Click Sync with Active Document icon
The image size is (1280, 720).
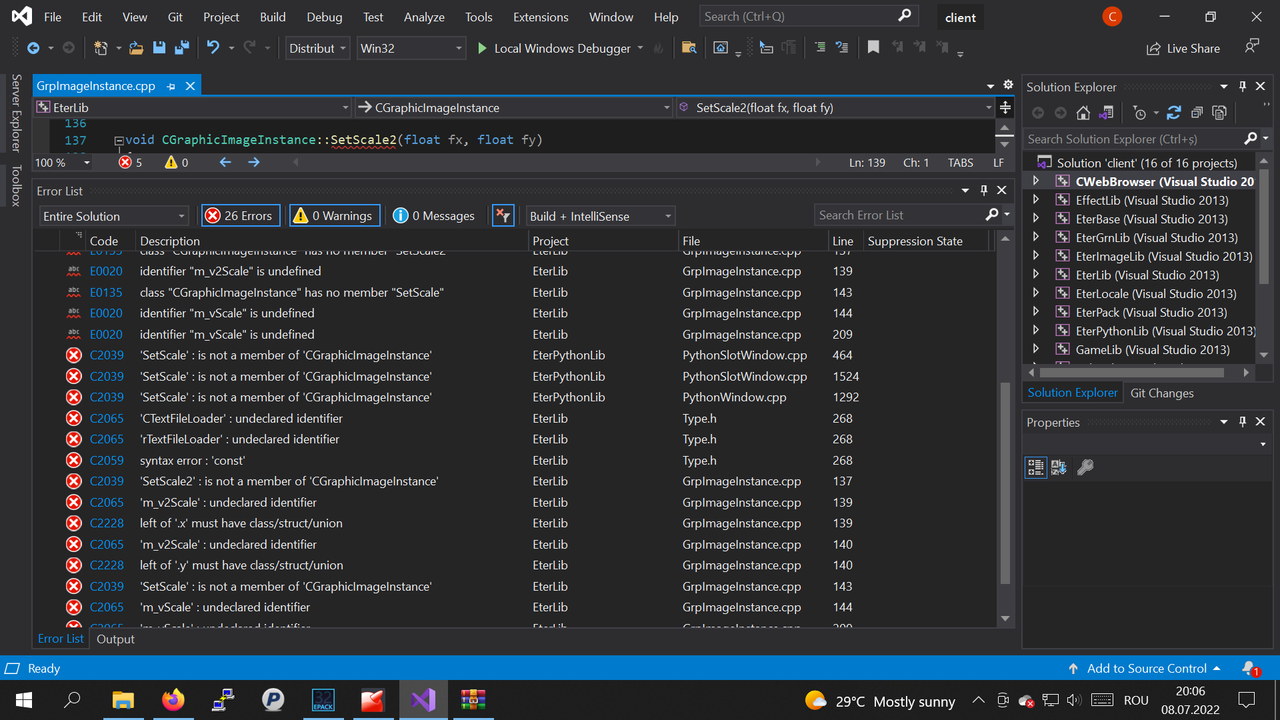pyautogui.click(x=1174, y=113)
